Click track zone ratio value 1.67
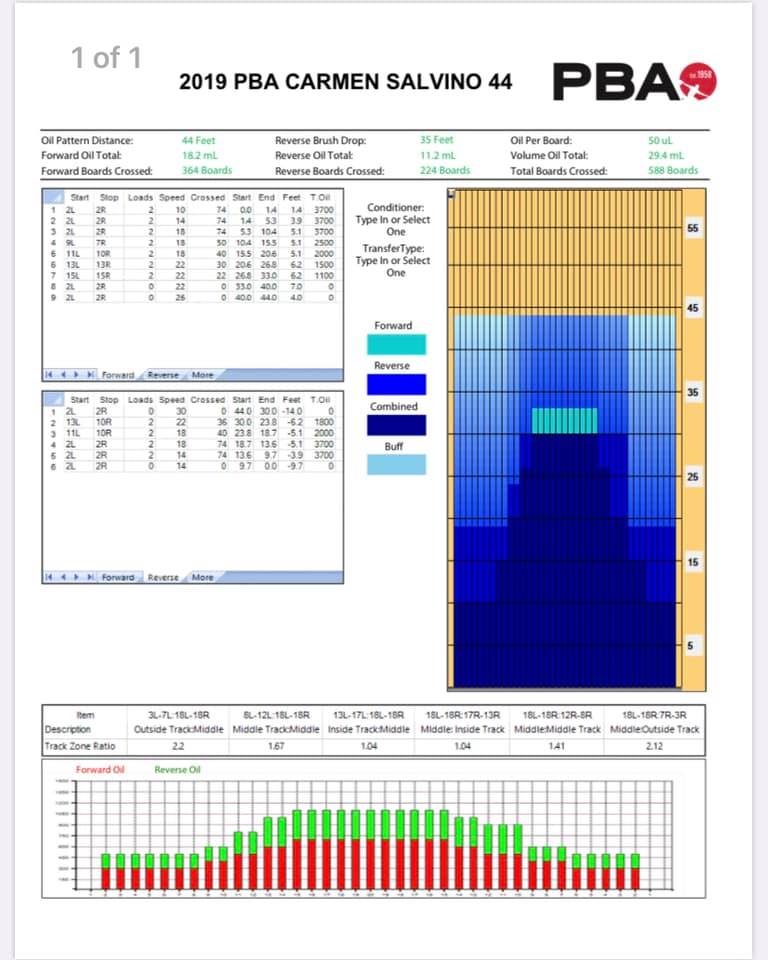Viewport: 768px width, 960px height. 276,746
